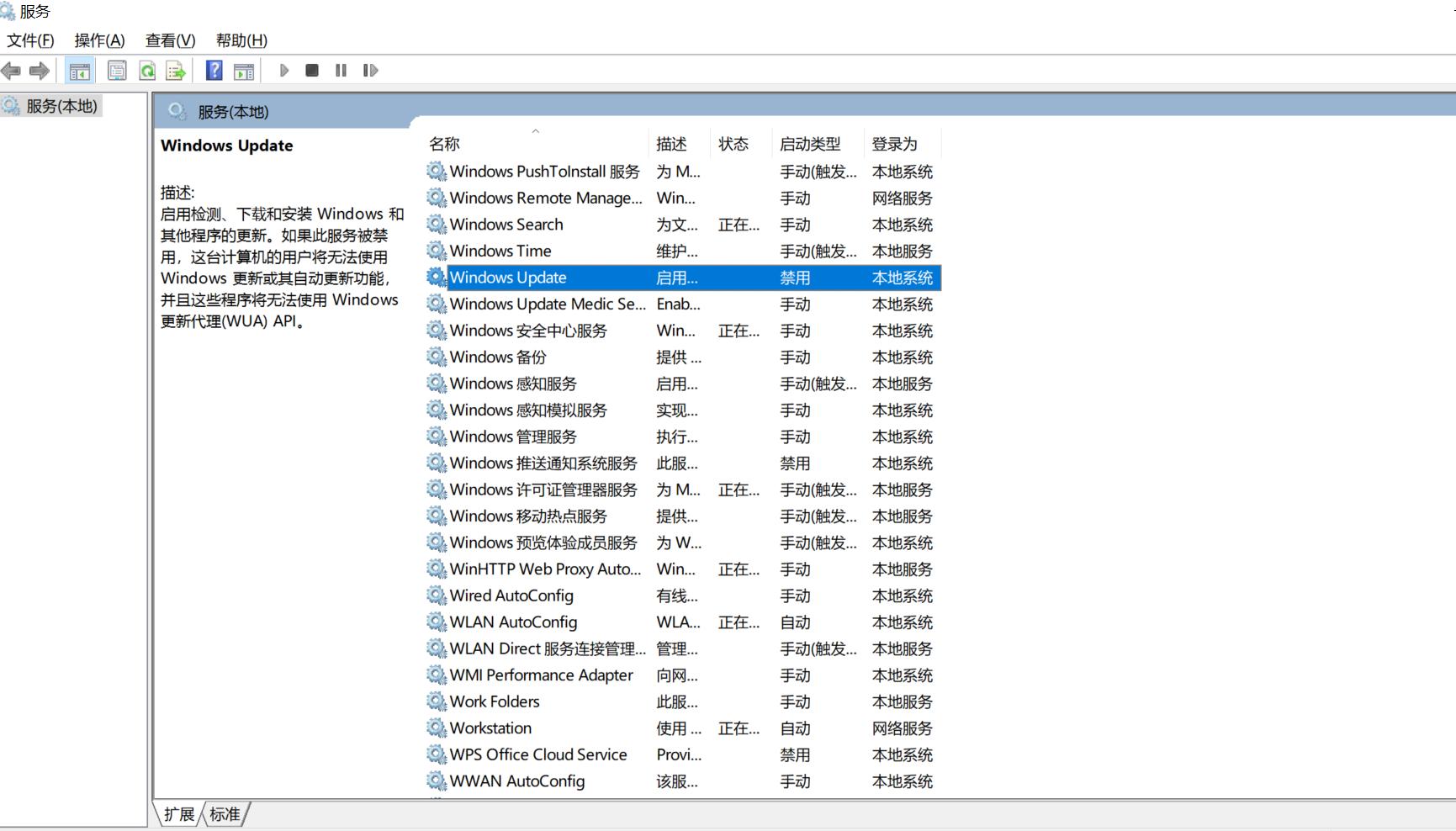This screenshot has width=1456, height=831.
Task: Click the export list icon
Action: 174,71
